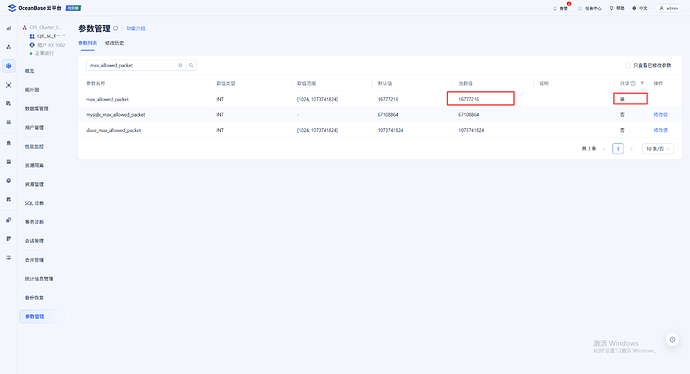This screenshot has width=690, height=374.
Task: Switch to the 修改历史 tab
Action: click(114, 43)
